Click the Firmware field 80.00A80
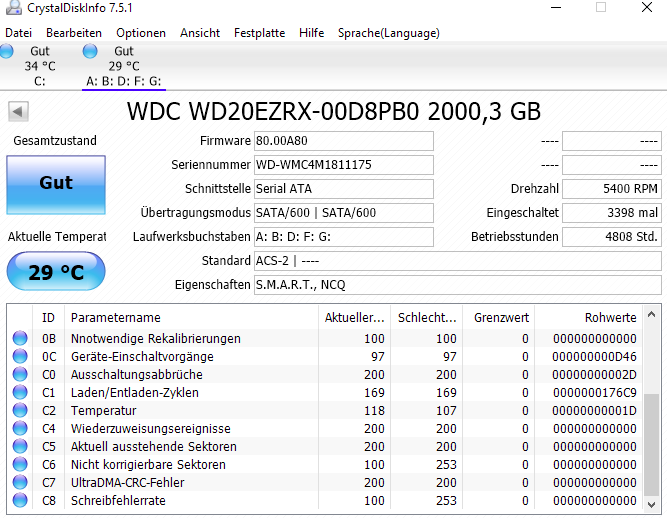The height and width of the screenshot is (518, 667). pyautogui.click(x=344, y=141)
